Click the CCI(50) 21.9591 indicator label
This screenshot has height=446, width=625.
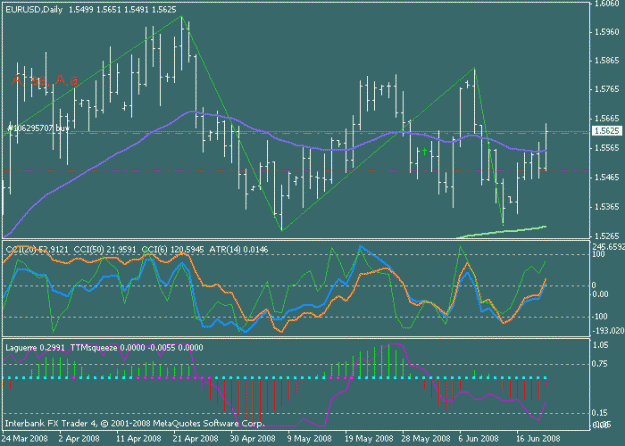pos(105,250)
